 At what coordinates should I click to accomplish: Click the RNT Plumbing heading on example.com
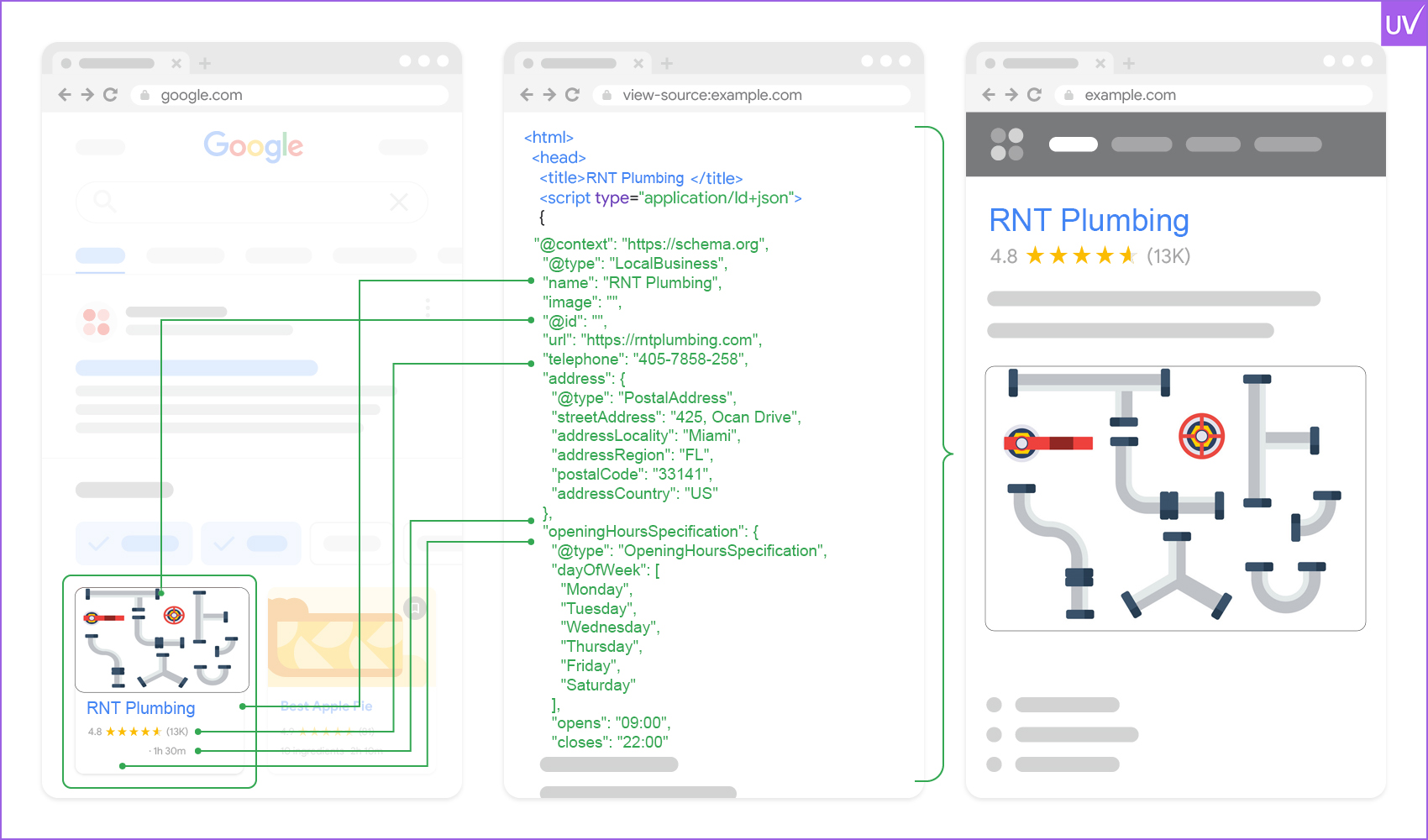pos(1089,221)
